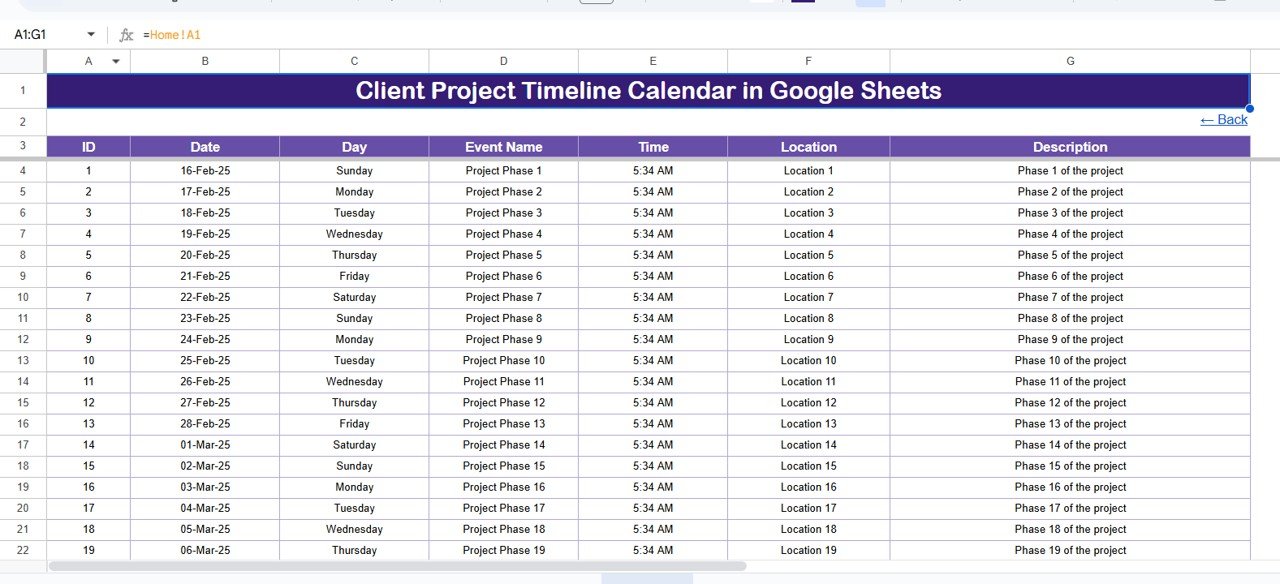Click the Location header cell
1280x584 pixels.
pos(808,147)
